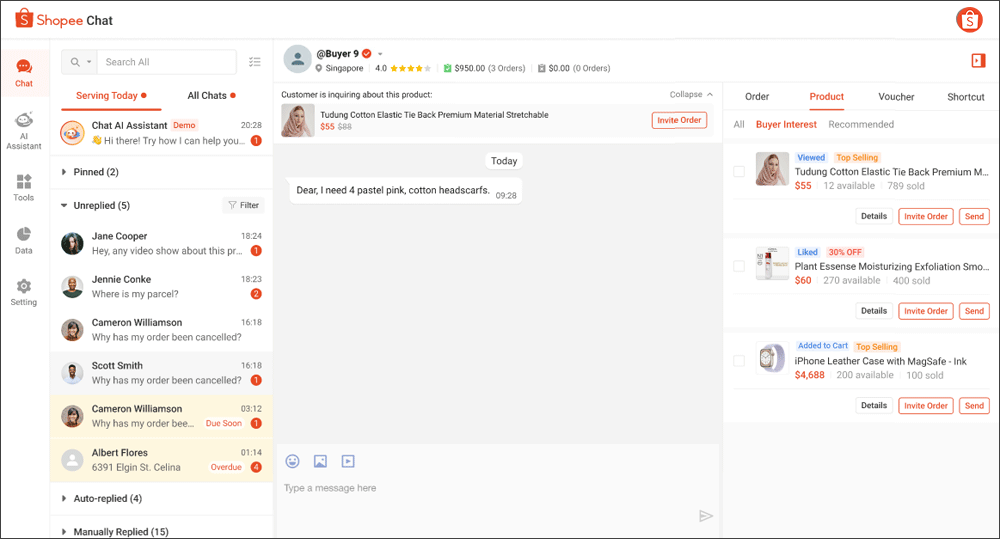Open the dropdown next to Buyer 9
Viewport: 1000px width, 539px height.
pos(380,54)
